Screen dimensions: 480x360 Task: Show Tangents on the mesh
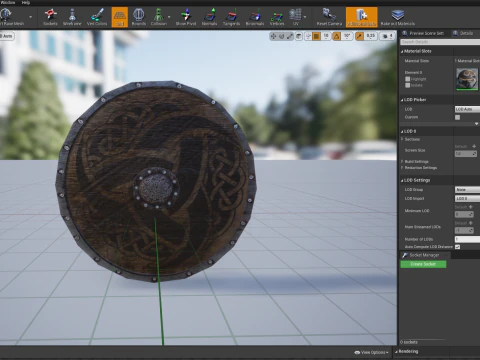tap(231, 17)
